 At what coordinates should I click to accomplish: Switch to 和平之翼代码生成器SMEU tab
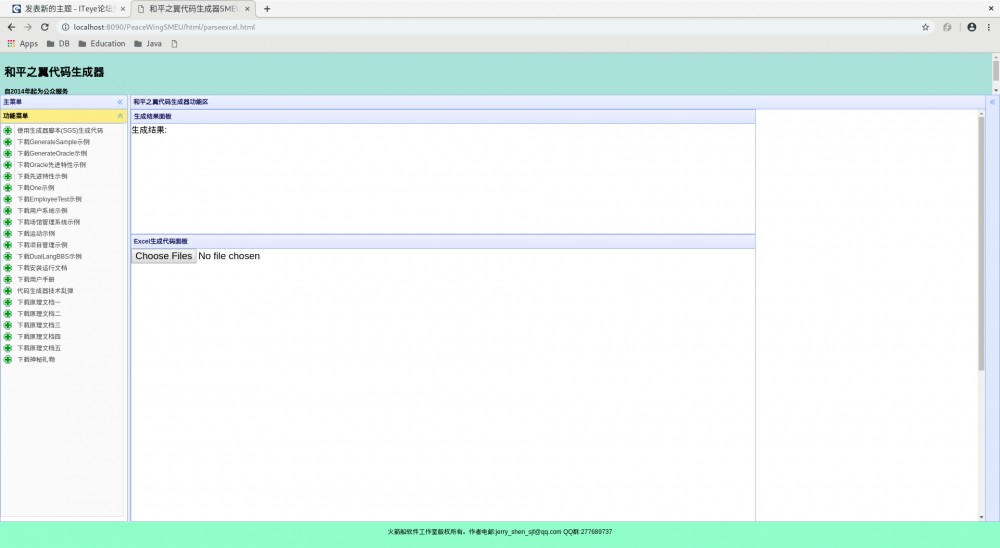(193, 9)
